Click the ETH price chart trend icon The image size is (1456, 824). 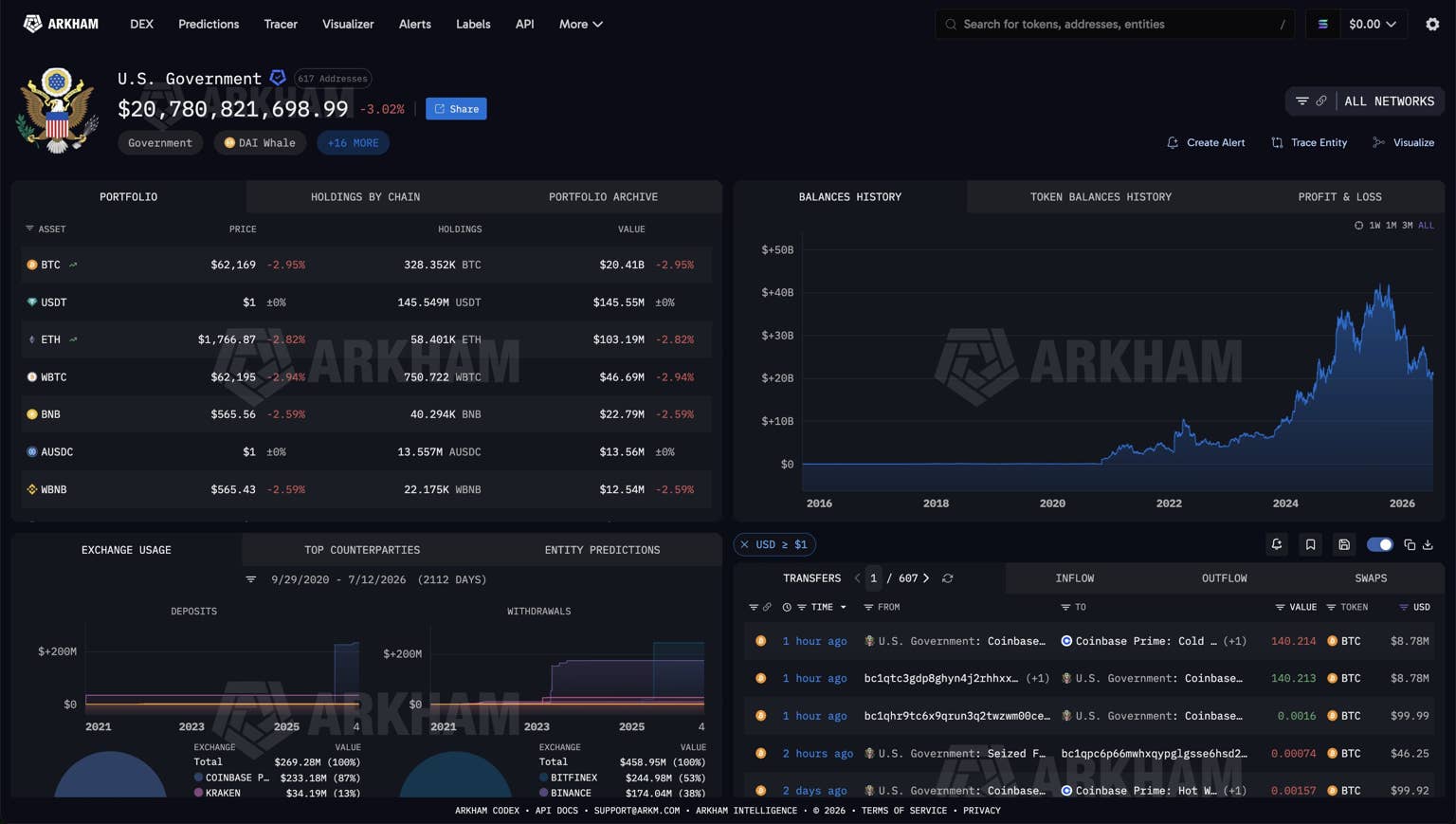73,339
